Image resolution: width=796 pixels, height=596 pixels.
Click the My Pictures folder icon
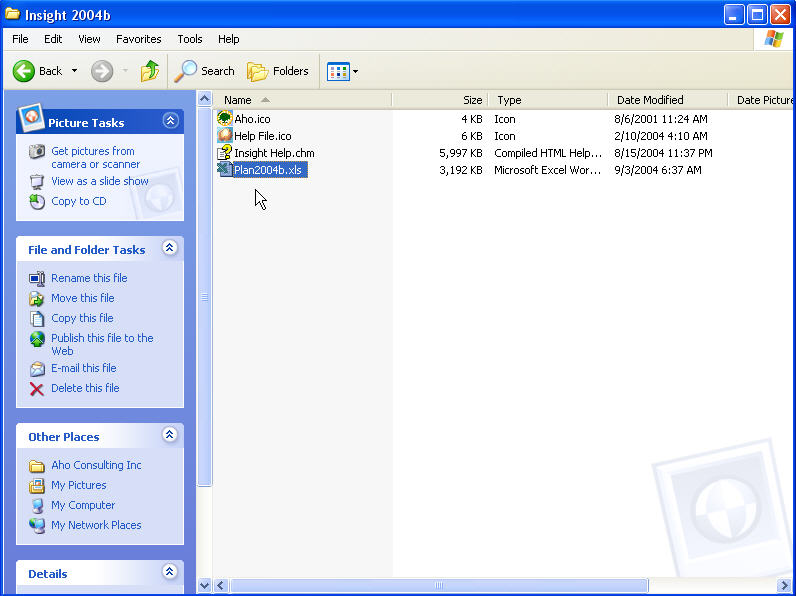tap(37, 486)
